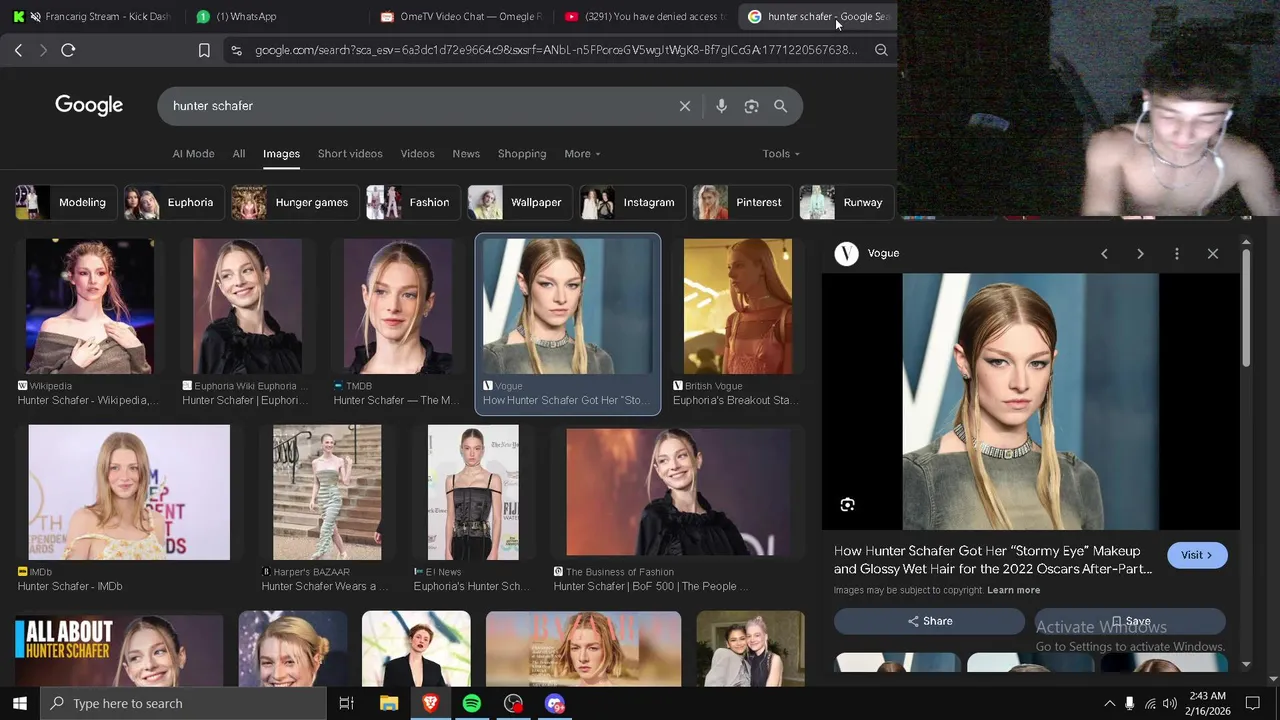1280x720 pixels.
Task: Open volume control in system tray
Action: click(1170, 704)
